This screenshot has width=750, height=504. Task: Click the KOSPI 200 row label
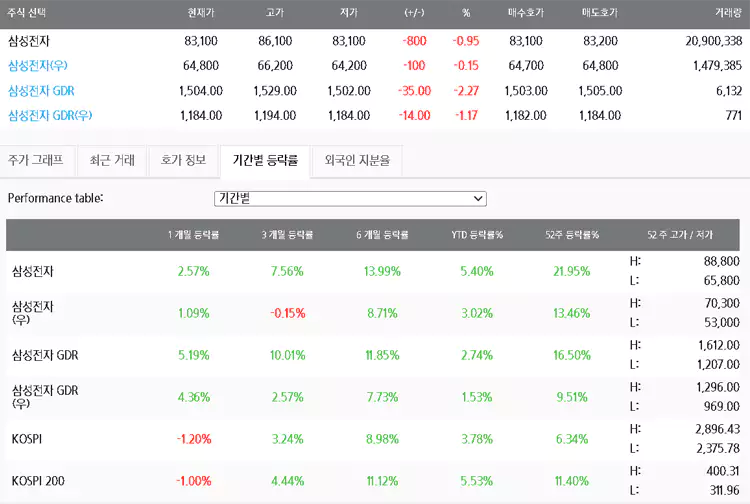coord(38,481)
